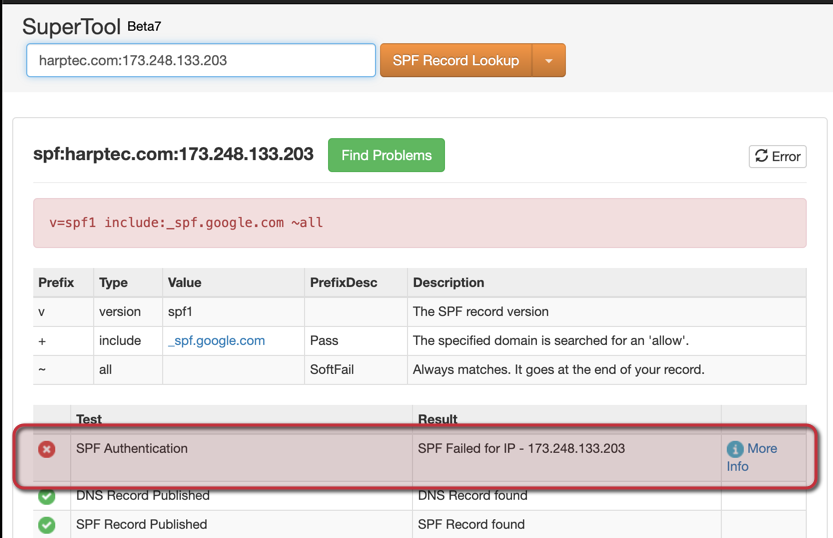
Task: Click the SuperTool heading
Action: point(72,25)
